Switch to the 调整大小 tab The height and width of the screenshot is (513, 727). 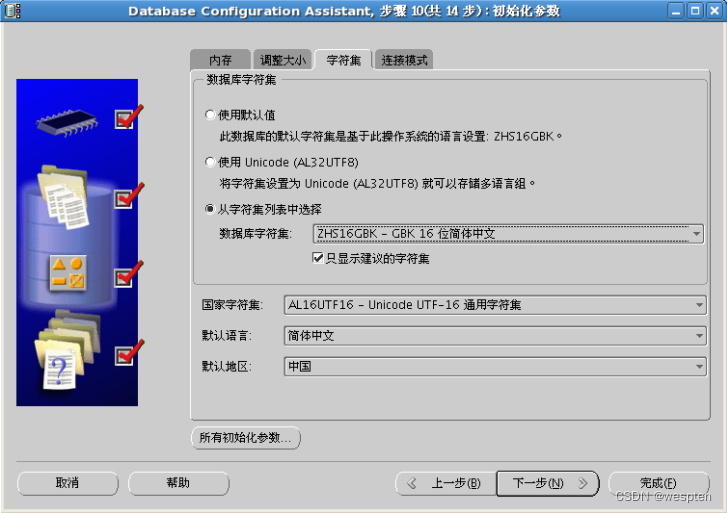coord(282,60)
